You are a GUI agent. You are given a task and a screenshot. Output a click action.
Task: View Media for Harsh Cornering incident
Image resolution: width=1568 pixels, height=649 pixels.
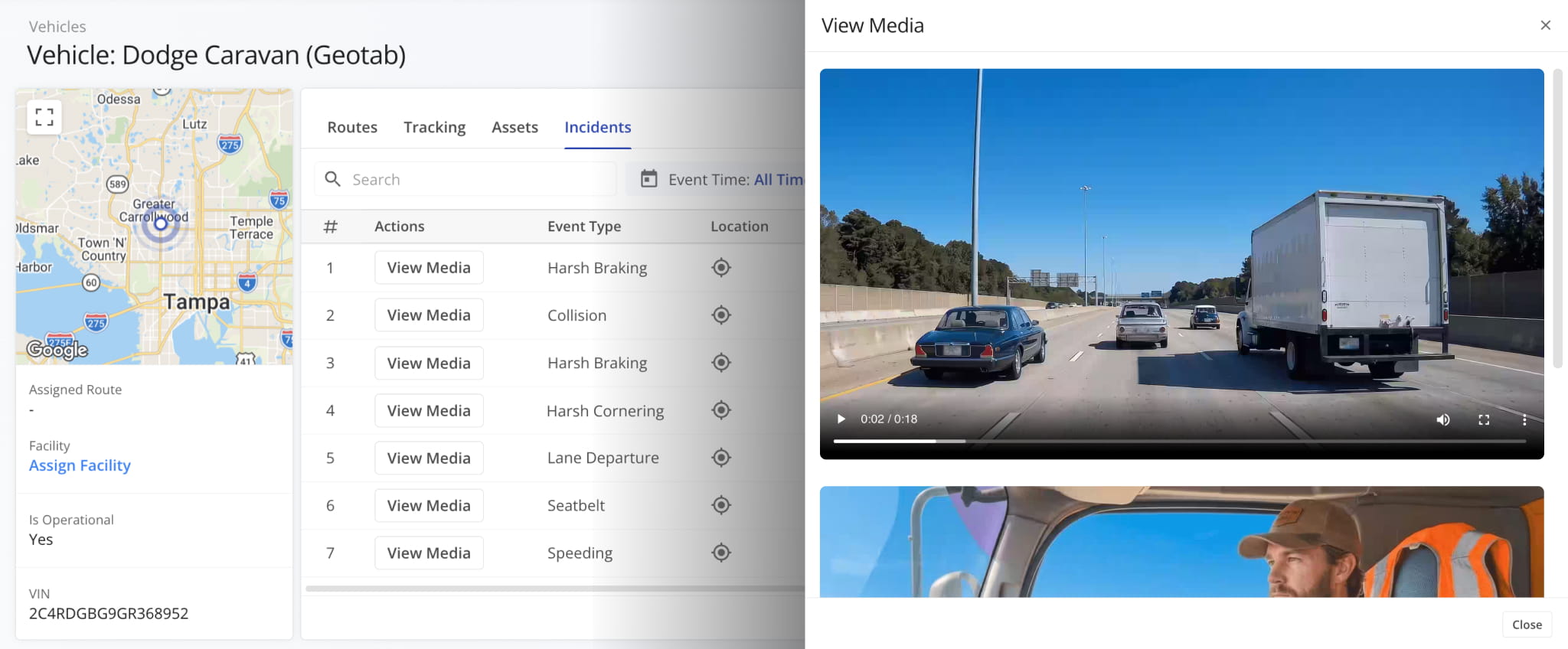tap(429, 410)
